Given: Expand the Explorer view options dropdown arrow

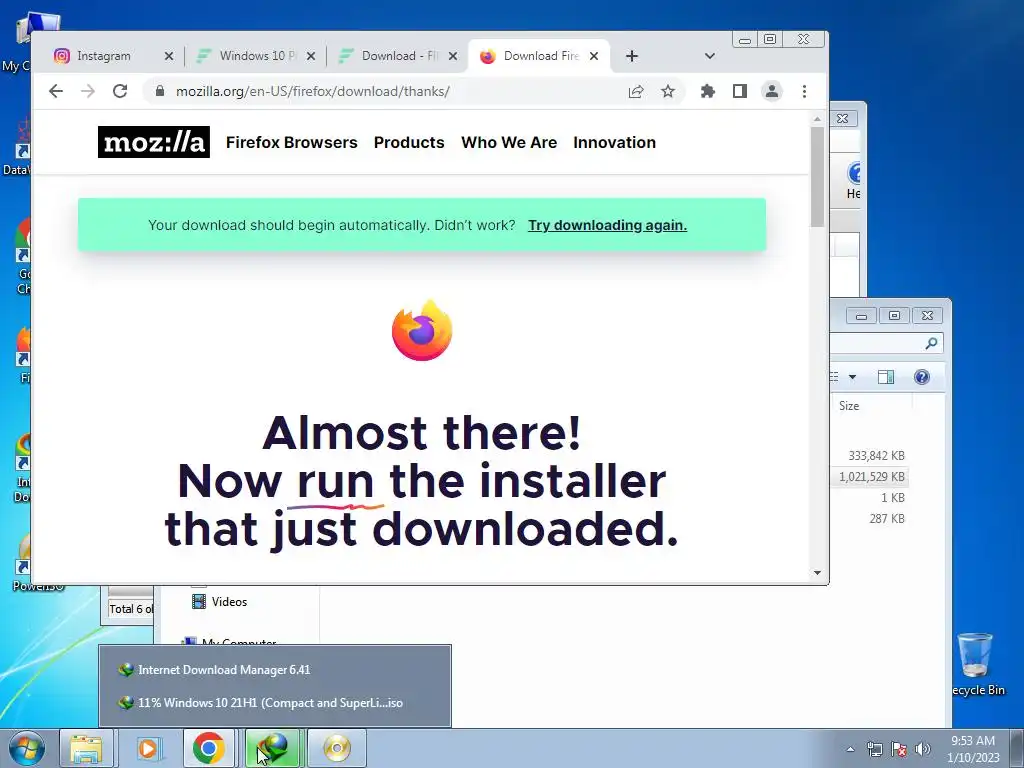Looking at the screenshot, I should (852, 377).
